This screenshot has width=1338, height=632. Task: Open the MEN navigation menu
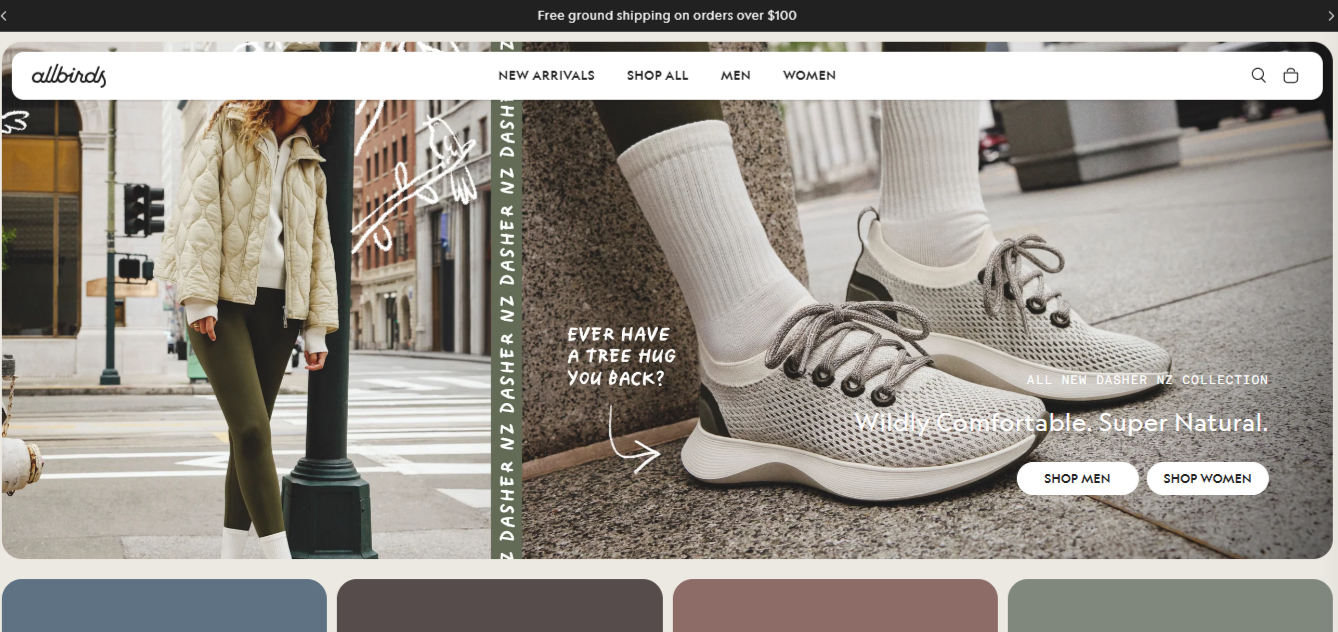point(736,75)
